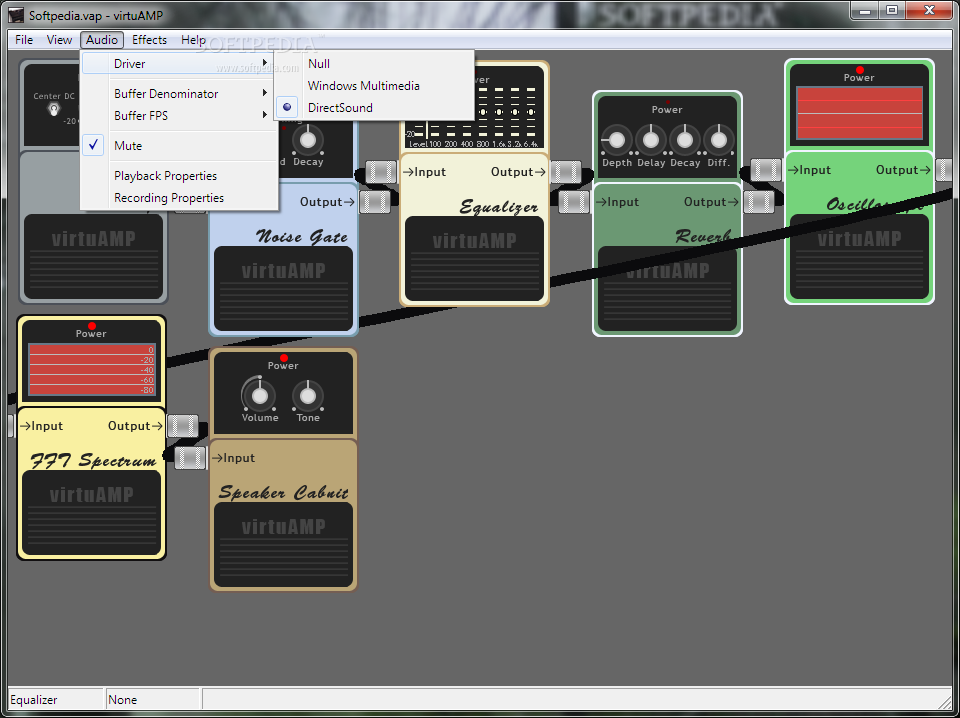Click the Equalizer output jack plug
960x718 pixels.
pyautogui.click(x=566, y=172)
